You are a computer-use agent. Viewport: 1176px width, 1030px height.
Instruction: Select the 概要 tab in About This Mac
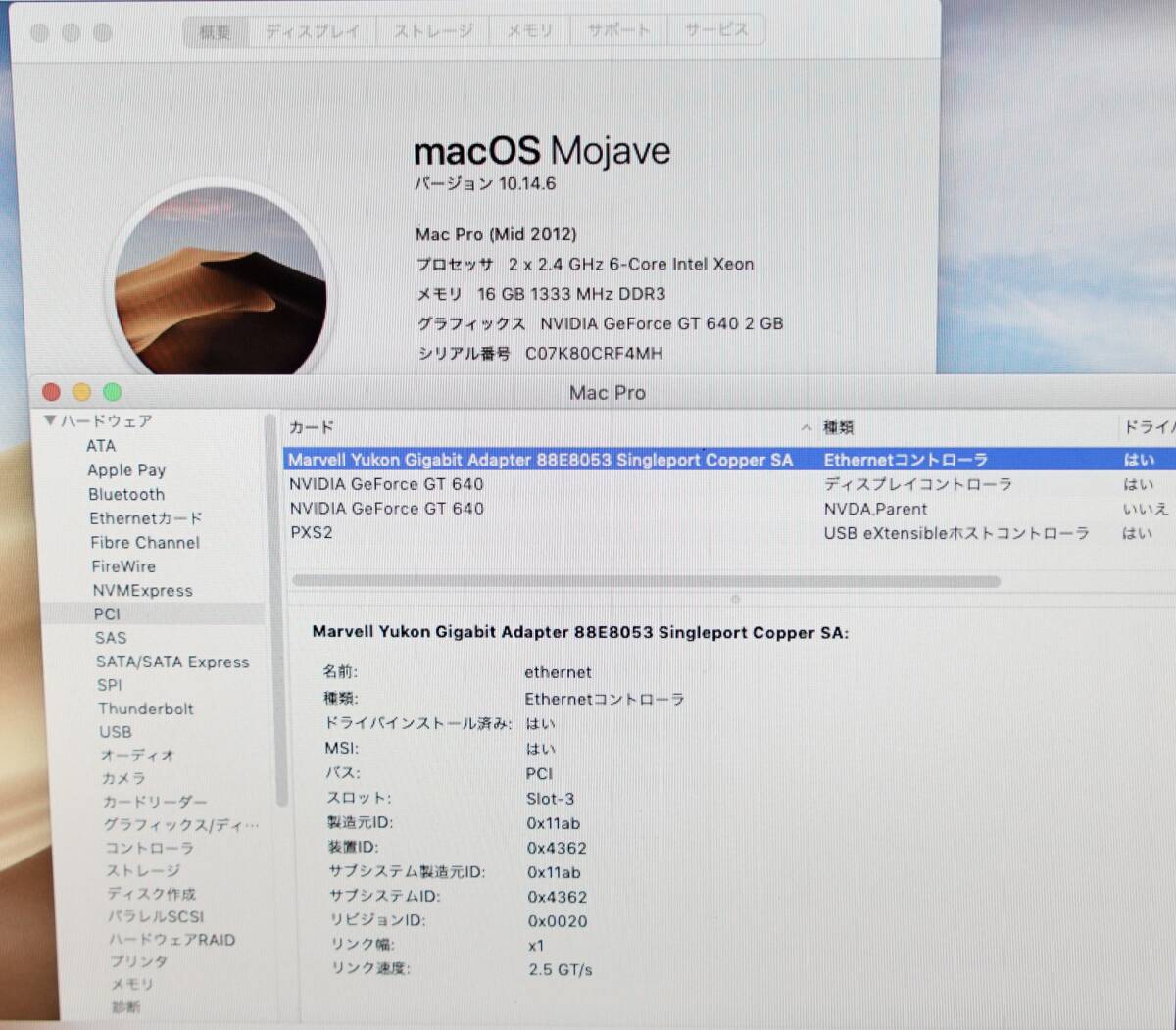[x=215, y=31]
